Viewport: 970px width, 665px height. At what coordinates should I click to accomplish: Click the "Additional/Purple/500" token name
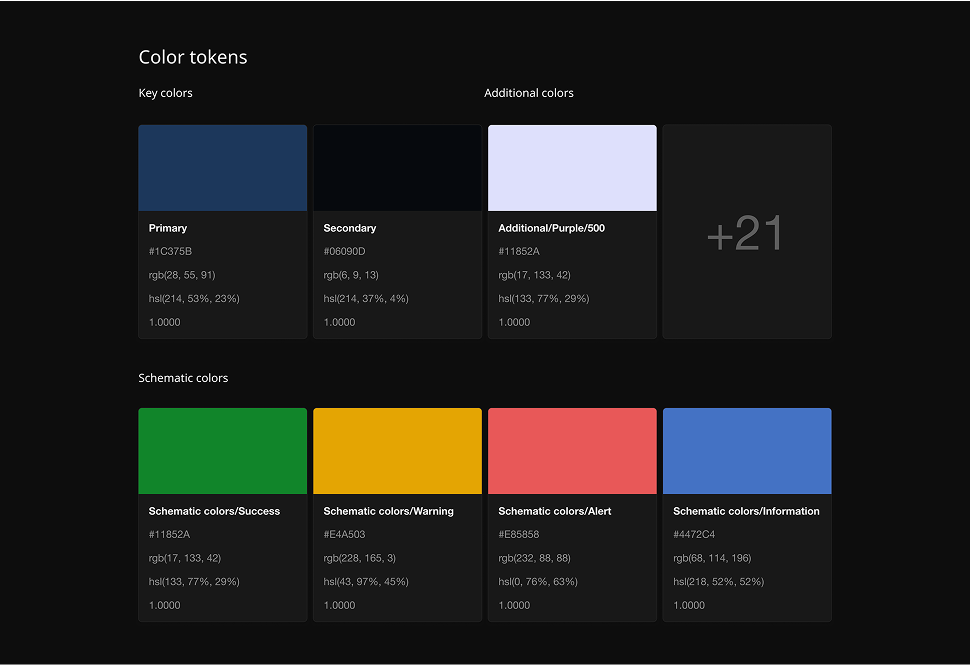552,228
